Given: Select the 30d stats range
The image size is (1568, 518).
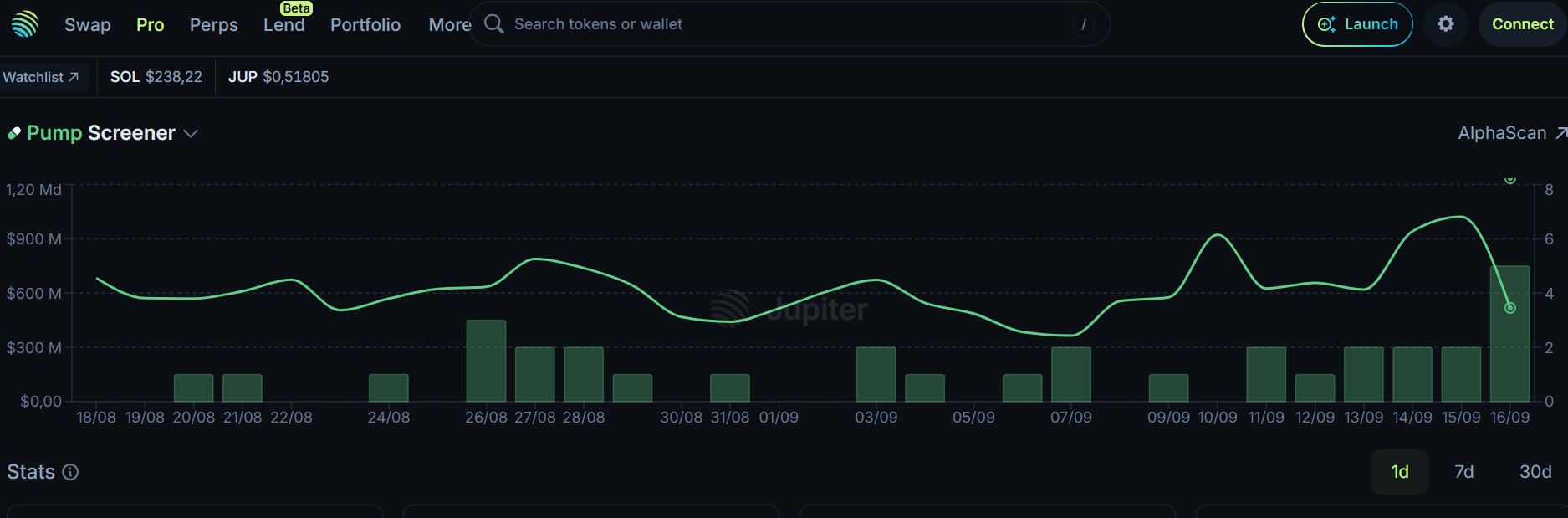Looking at the screenshot, I should click(x=1535, y=472).
